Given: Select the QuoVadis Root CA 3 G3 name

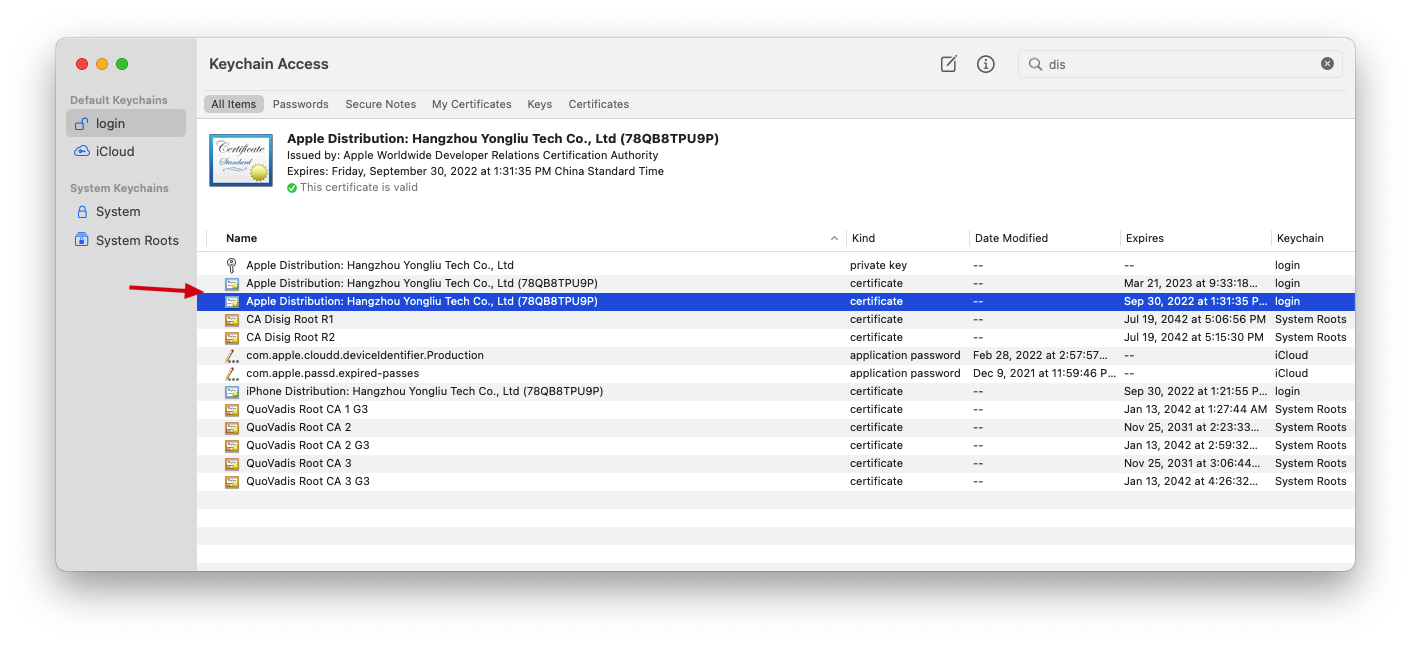Looking at the screenshot, I should click(x=308, y=481).
